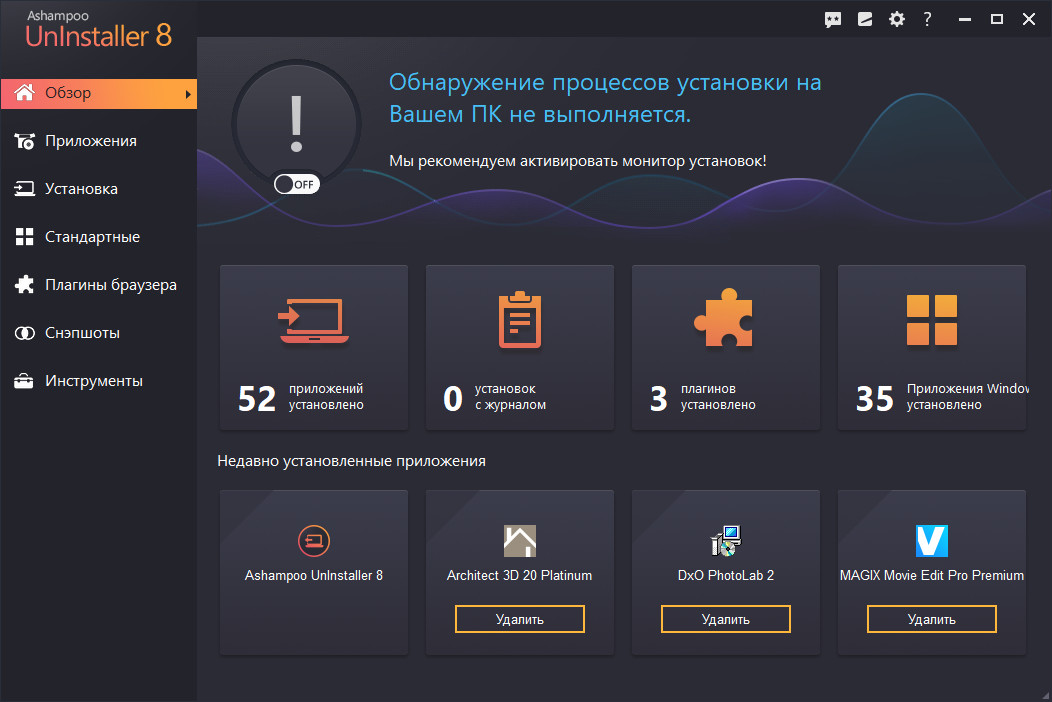This screenshot has height=702, width=1052.
Task: Uninstall MAGIX Movie Edit Pro Premium
Action: pyautogui.click(x=931, y=619)
